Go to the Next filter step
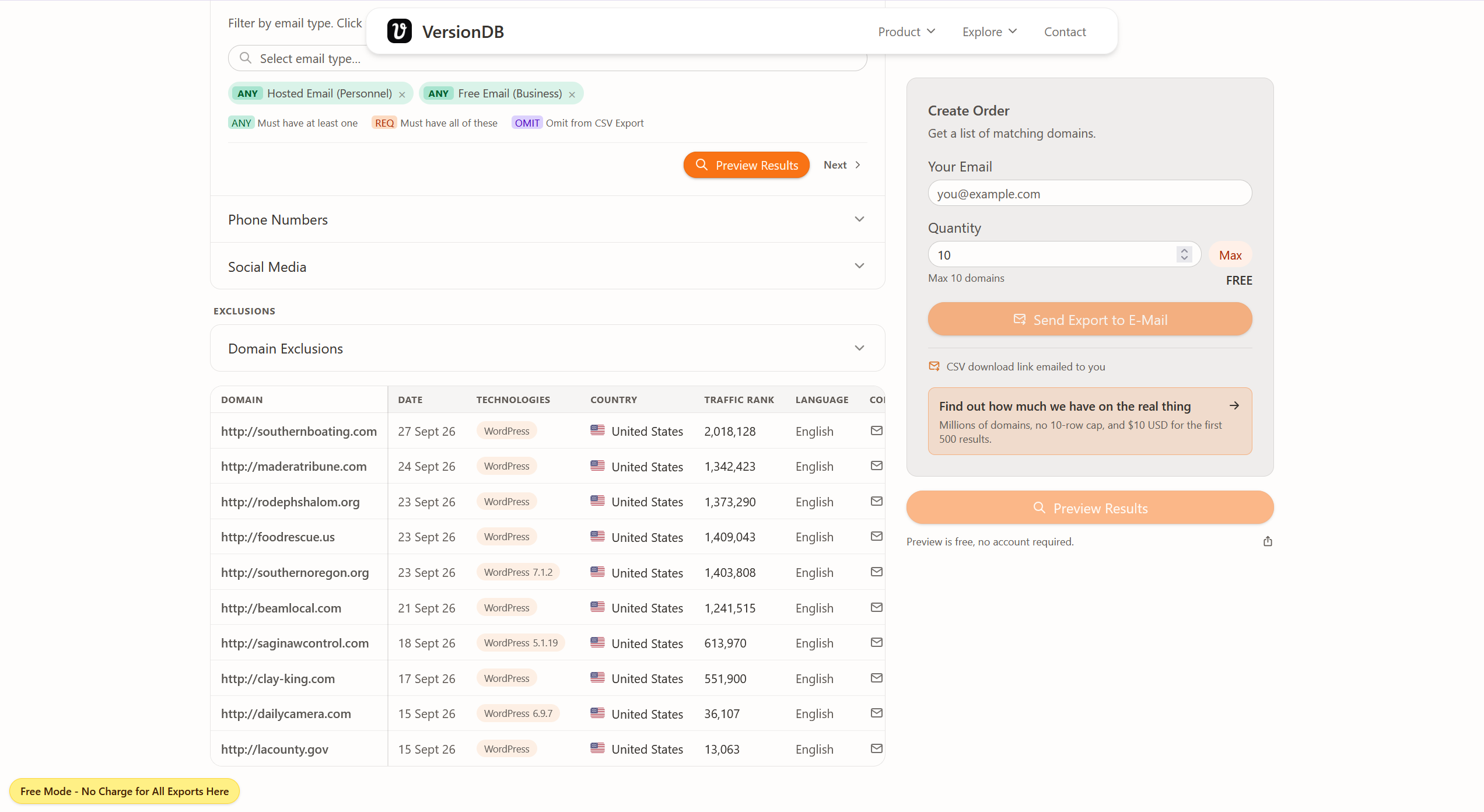This screenshot has width=1484, height=812. [842, 165]
